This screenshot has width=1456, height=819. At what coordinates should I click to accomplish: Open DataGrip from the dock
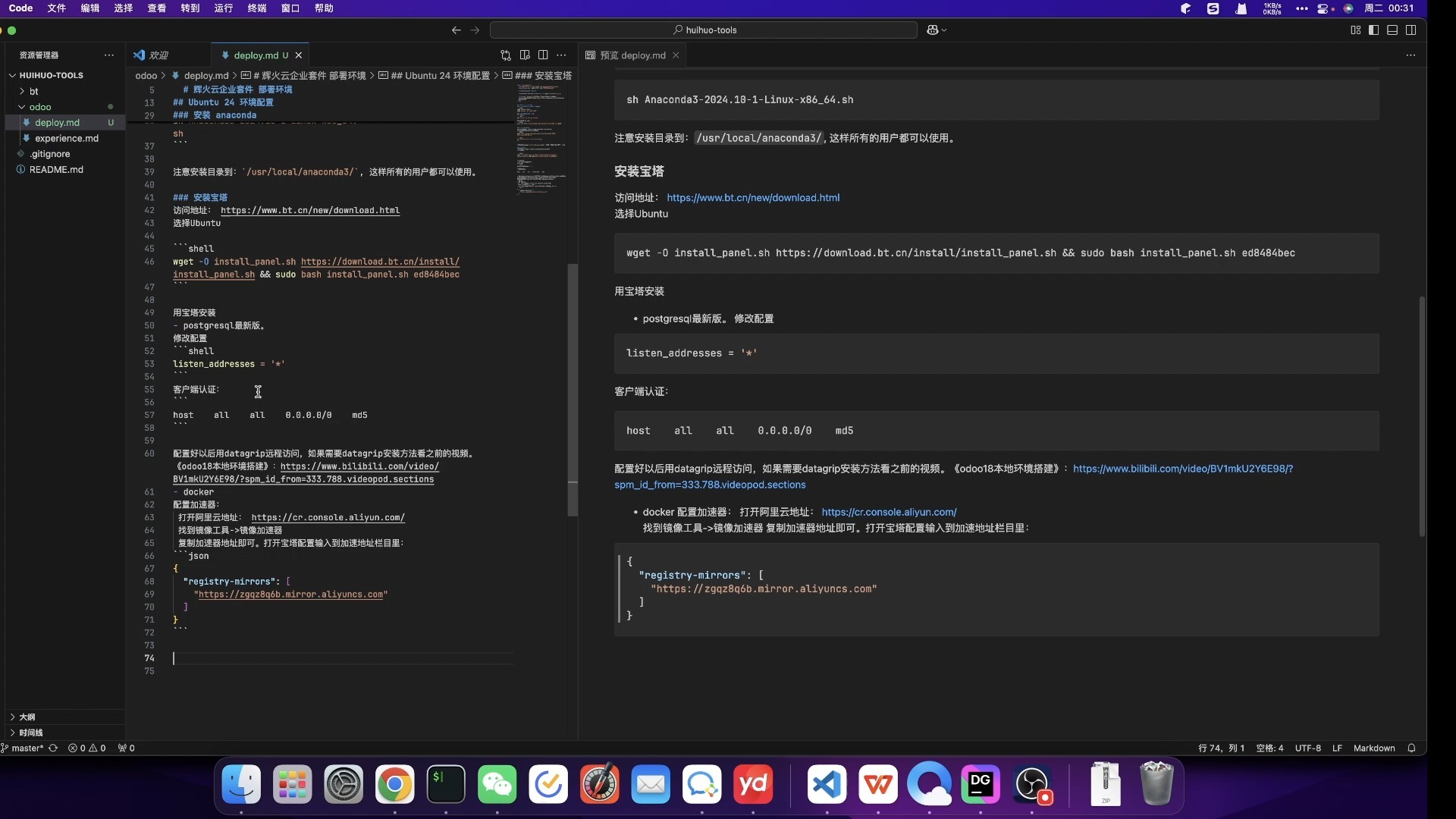(981, 784)
